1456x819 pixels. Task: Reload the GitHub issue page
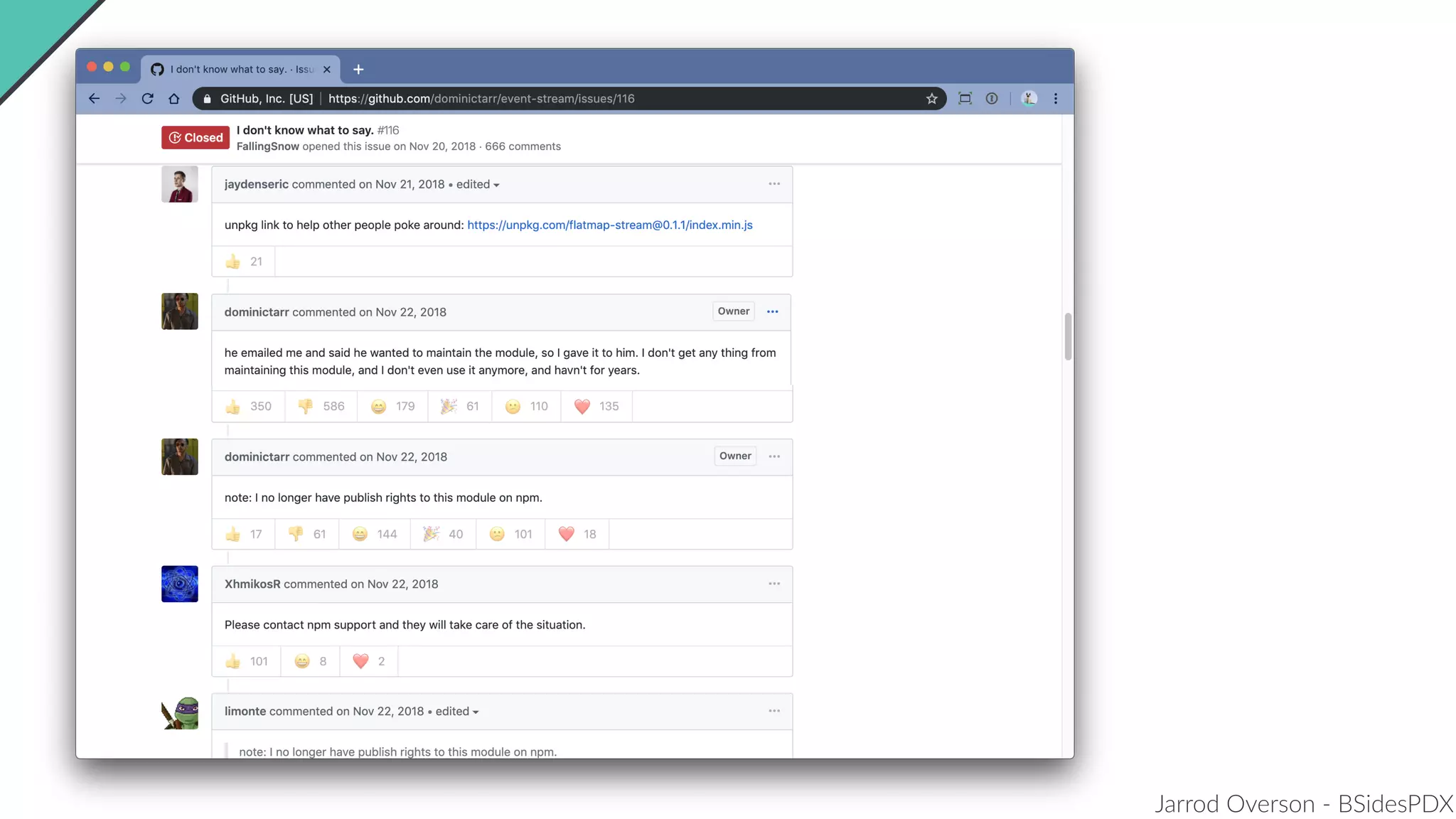(147, 99)
